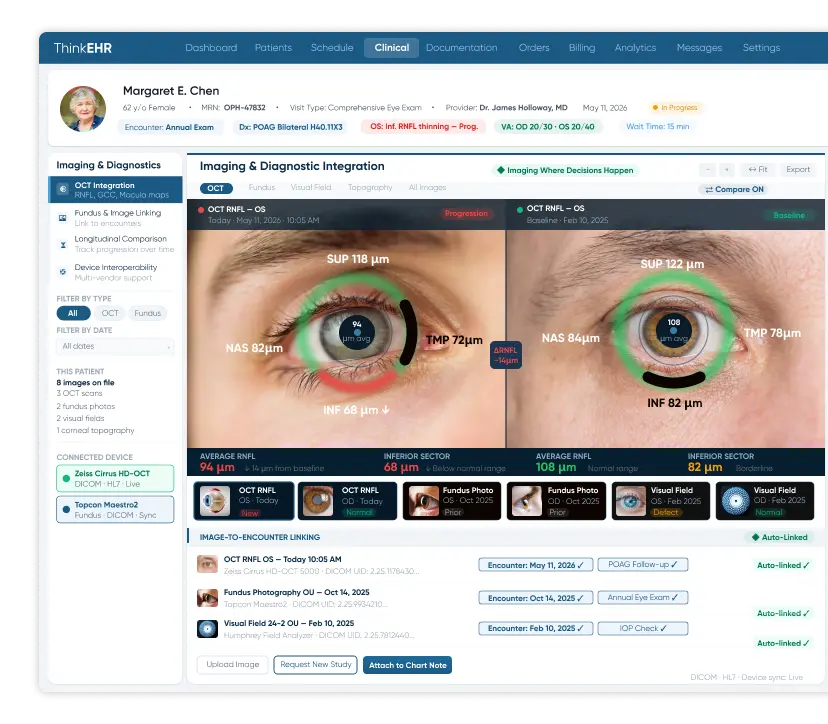This screenshot has height=724, width=828.
Task: Click OCT RNFL OS row eye icon
Action: (207, 564)
